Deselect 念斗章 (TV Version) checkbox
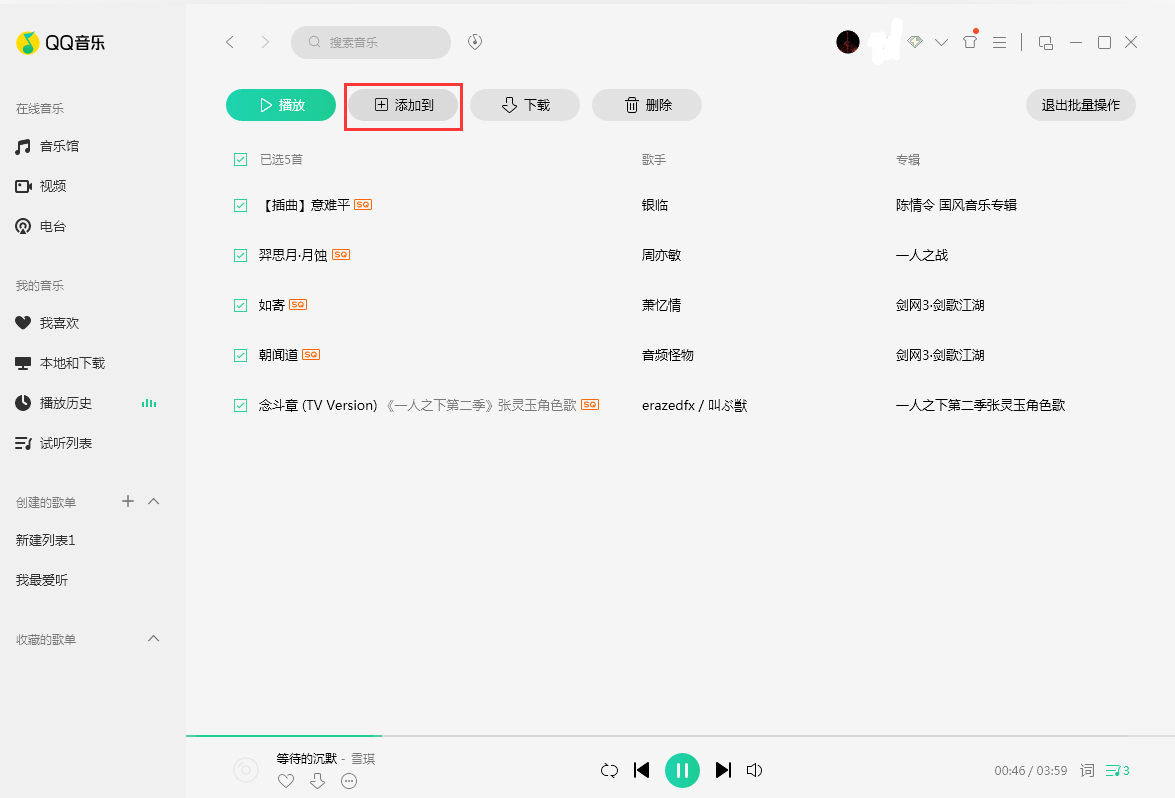This screenshot has height=798, width=1175. 240,404
